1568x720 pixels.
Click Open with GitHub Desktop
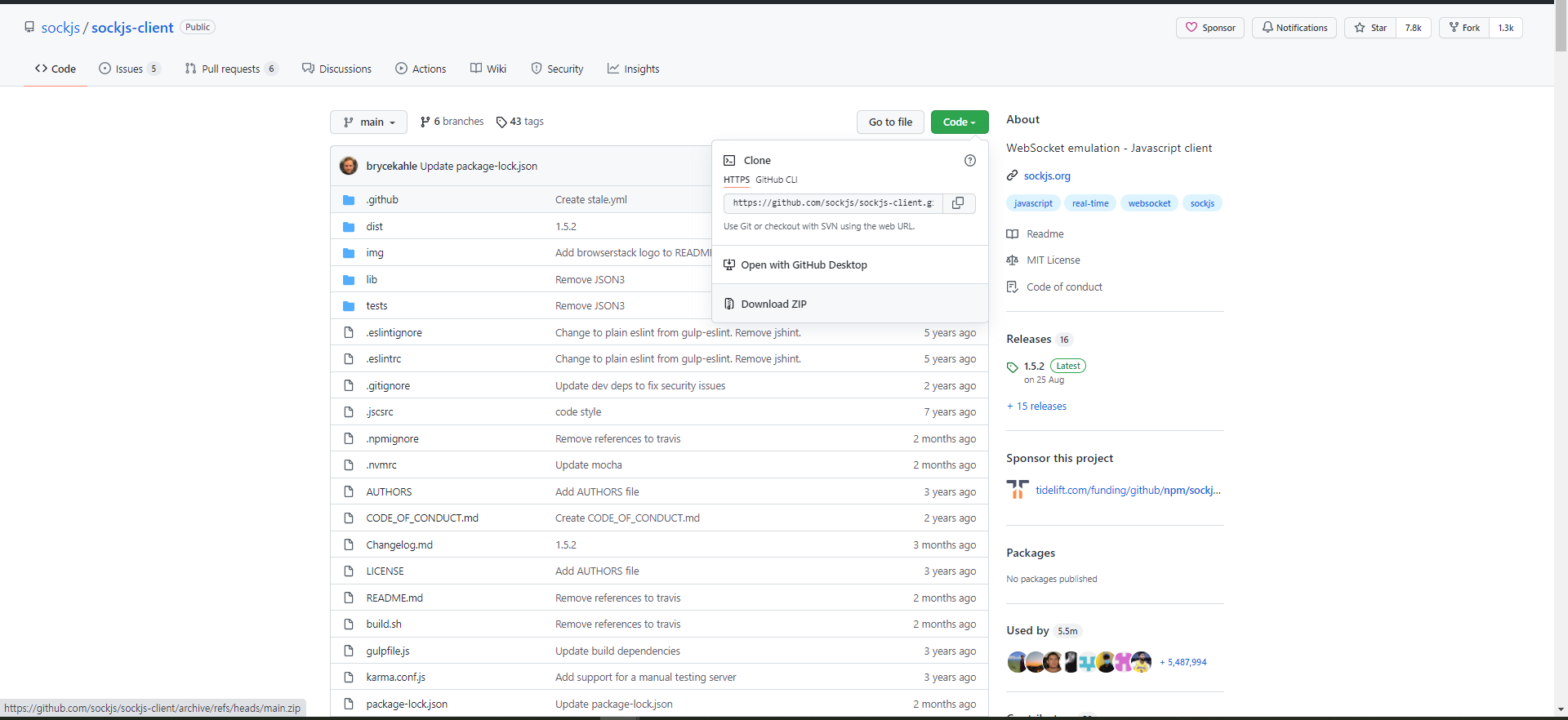(850, 264)
